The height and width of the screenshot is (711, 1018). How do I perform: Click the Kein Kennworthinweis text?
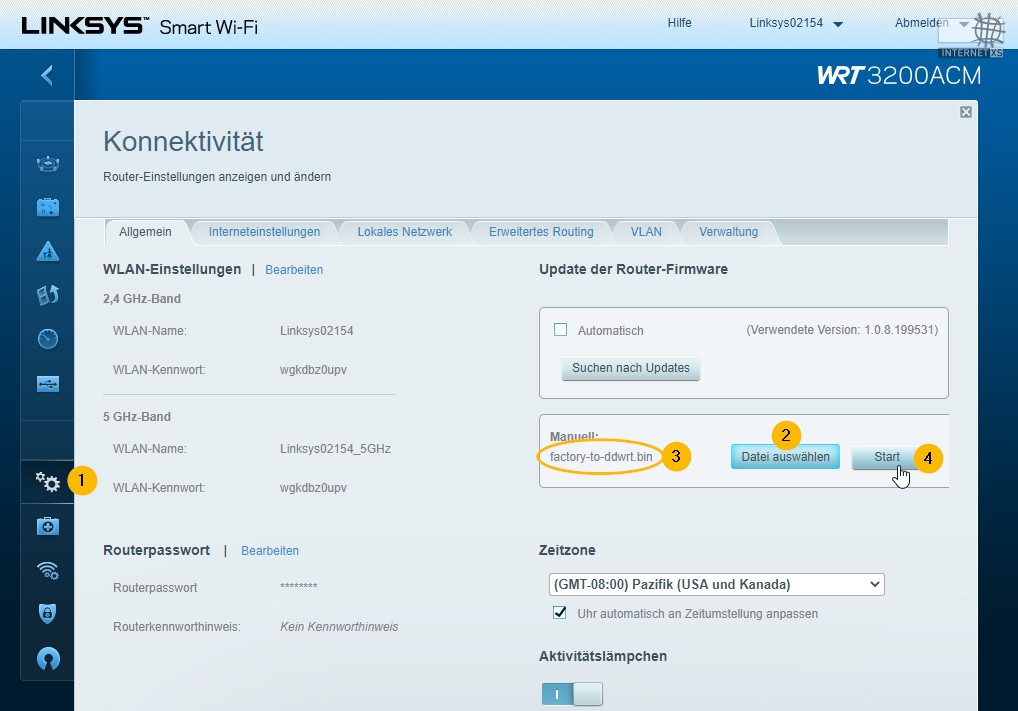(339, 627)
